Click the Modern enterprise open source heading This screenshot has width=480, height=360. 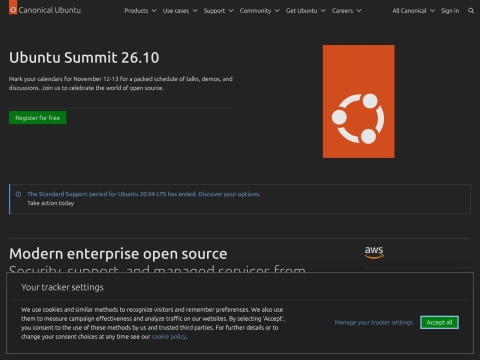point(118,254)
